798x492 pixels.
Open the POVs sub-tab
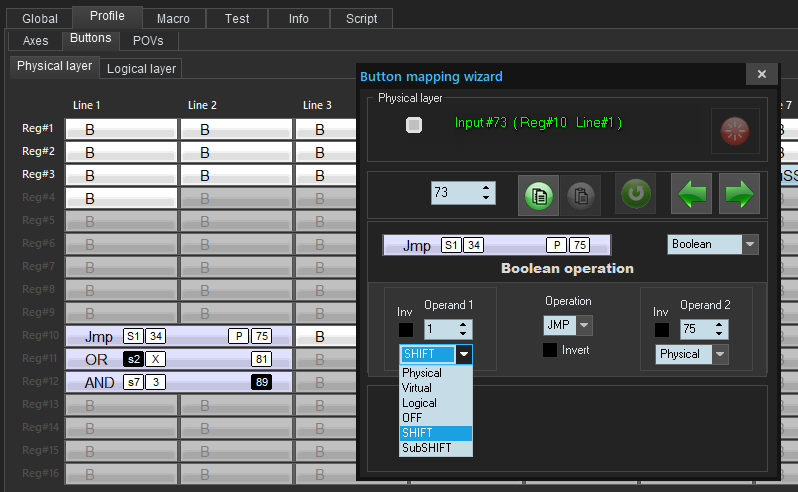click(148, 41)
